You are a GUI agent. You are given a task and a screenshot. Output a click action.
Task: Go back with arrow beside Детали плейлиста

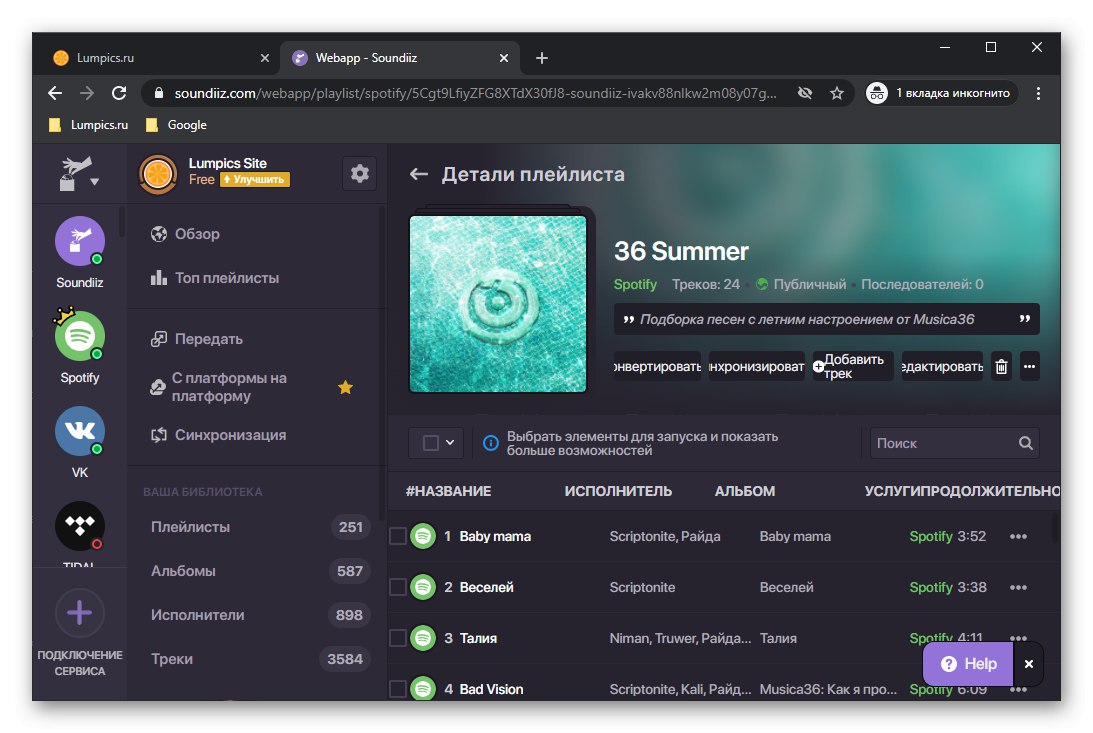click(x=418, y=174)
